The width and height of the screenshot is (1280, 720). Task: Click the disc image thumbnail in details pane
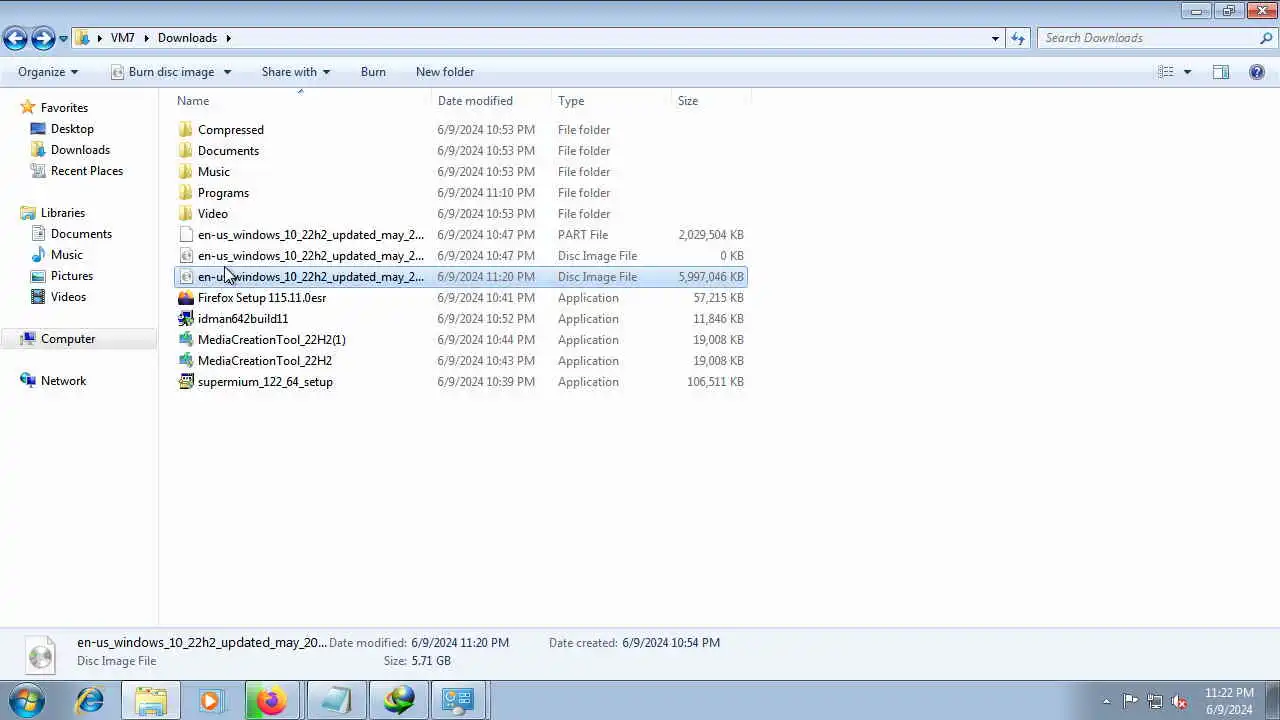coord(40,654)
